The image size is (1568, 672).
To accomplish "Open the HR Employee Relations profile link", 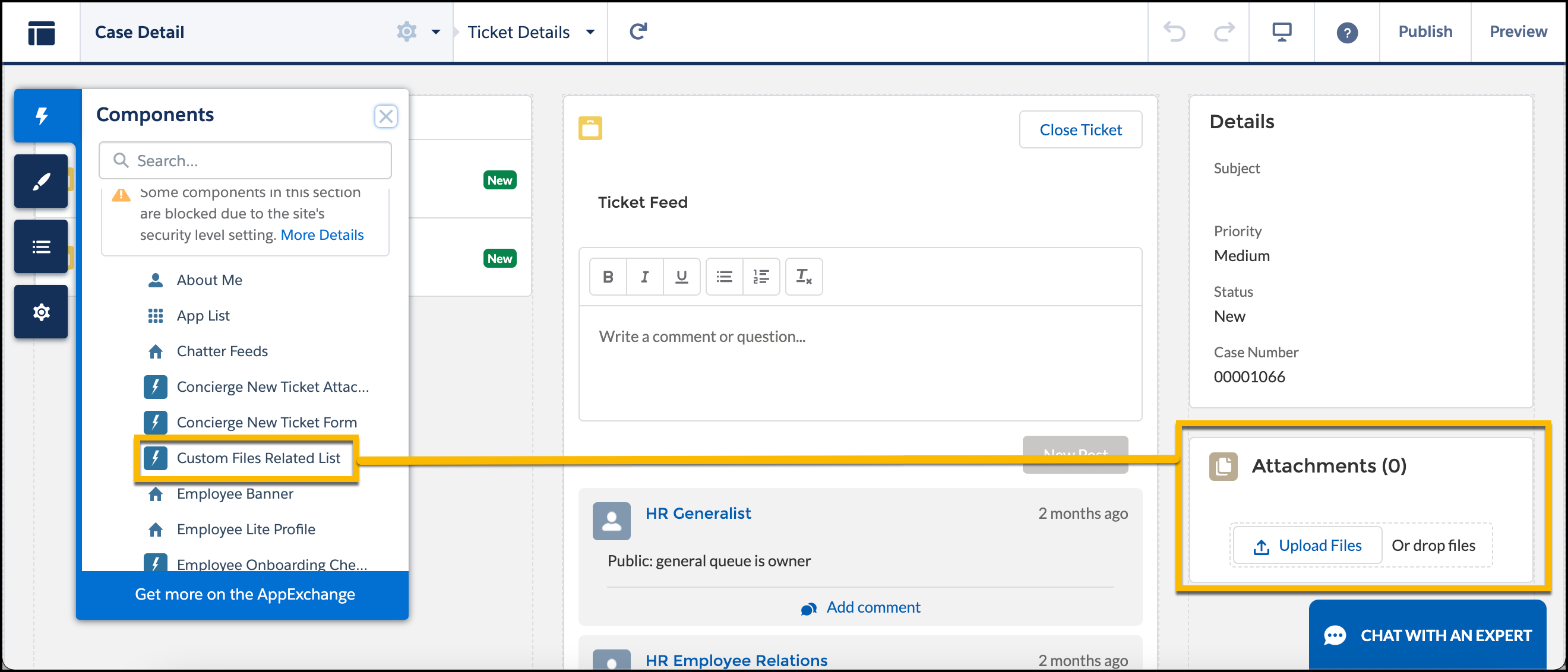I will click(x=736, y=661).
